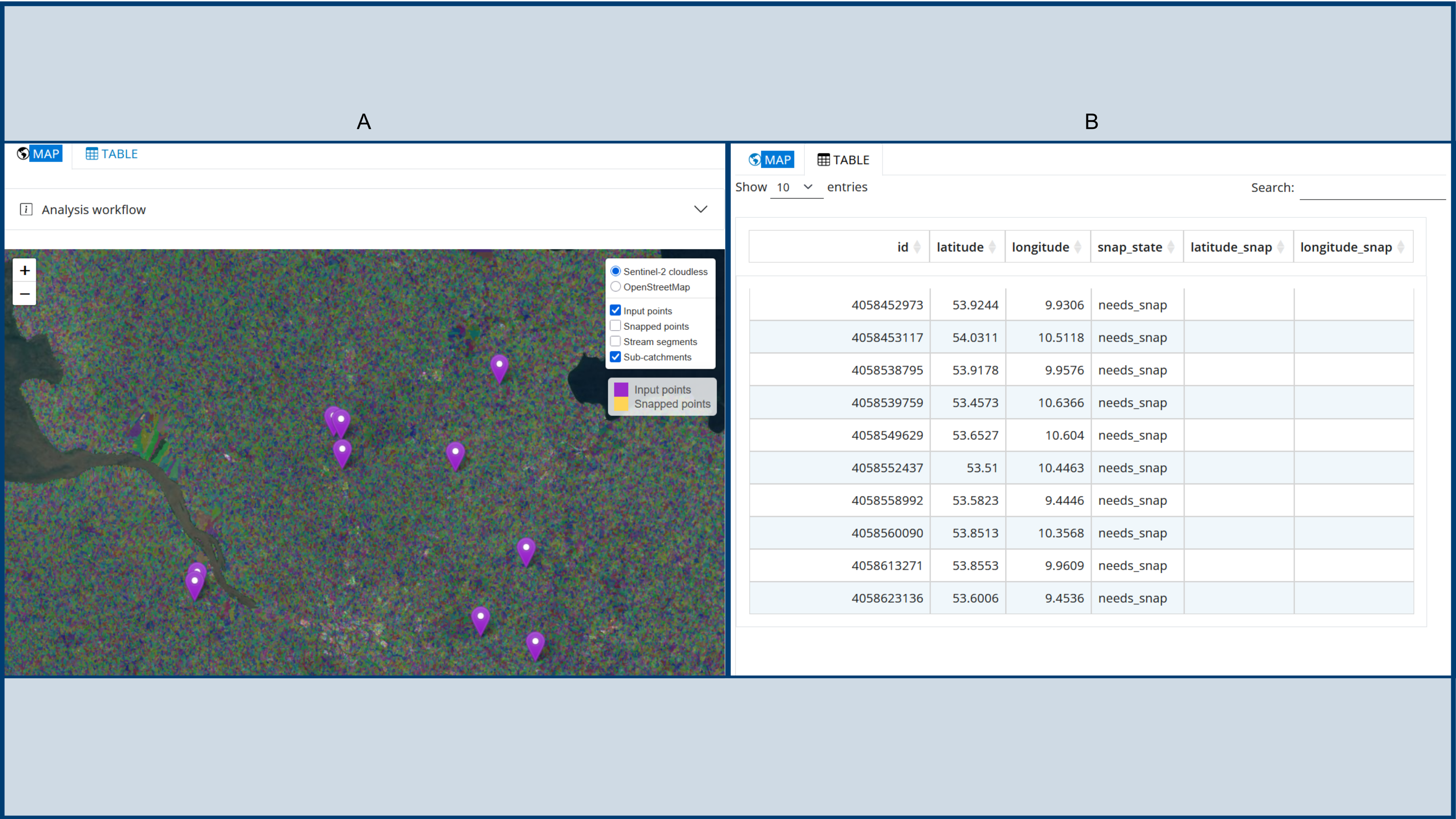
Task: Click the purple Input points legend swatch
Action: tap(621, 390)
